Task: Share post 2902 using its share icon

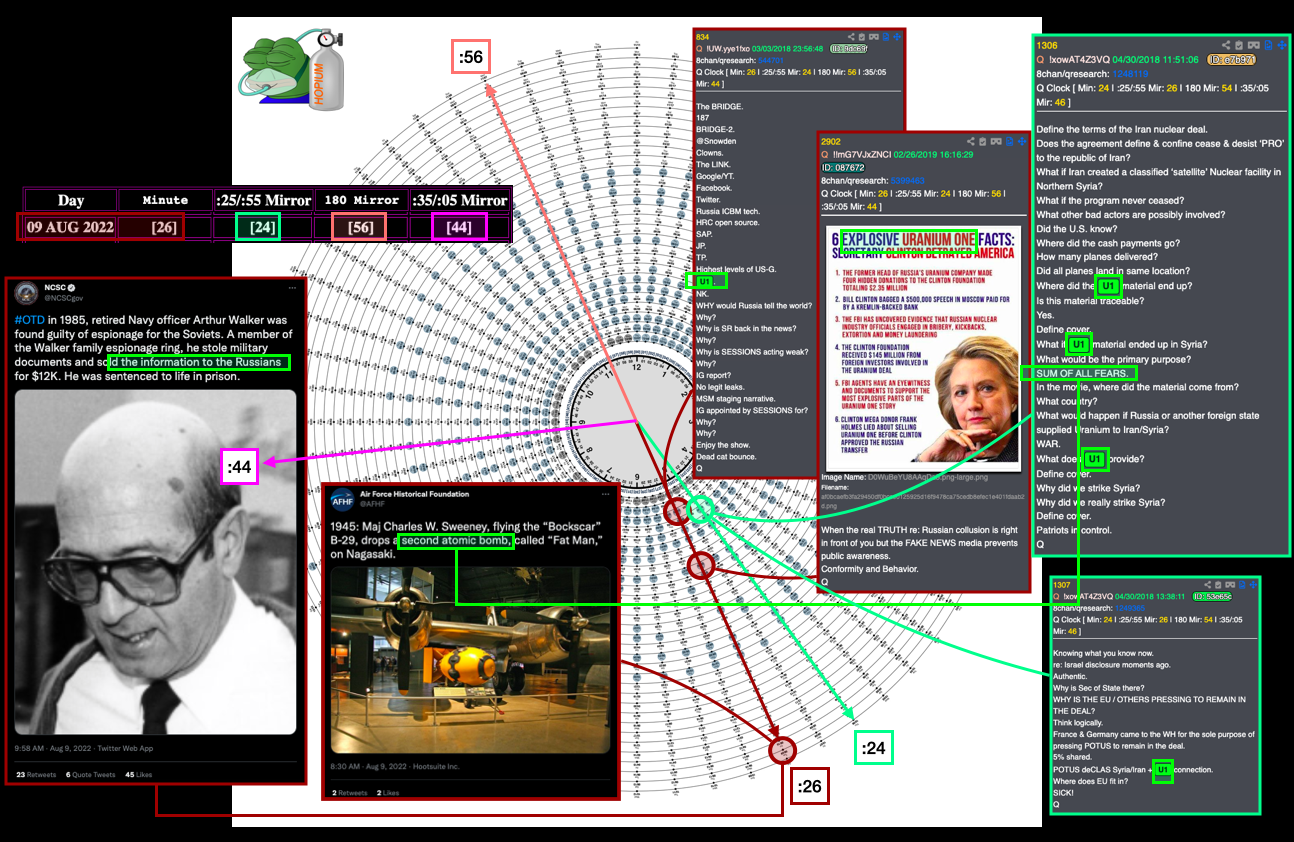Action: coord(970,141)
